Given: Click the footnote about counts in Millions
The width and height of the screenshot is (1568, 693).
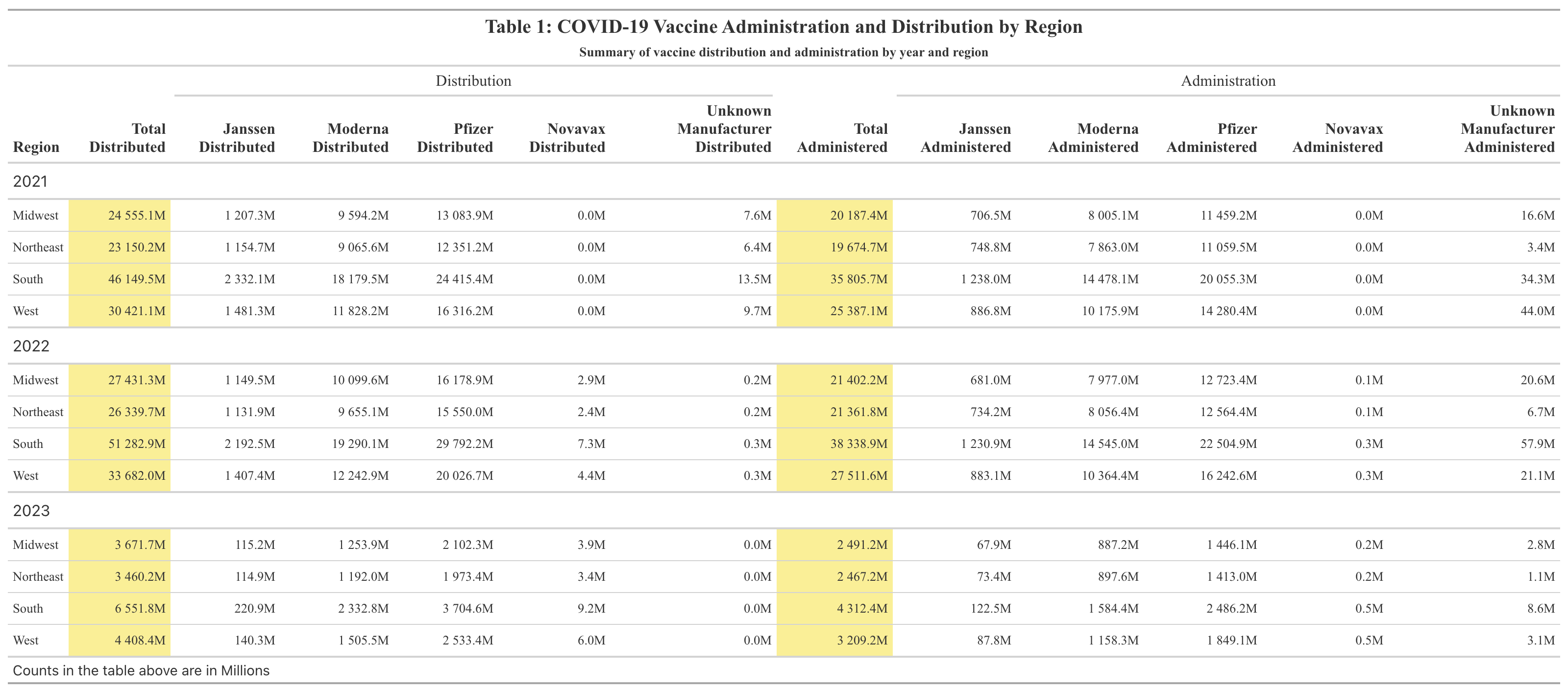Looking at the screenshot, I should 141,670.
